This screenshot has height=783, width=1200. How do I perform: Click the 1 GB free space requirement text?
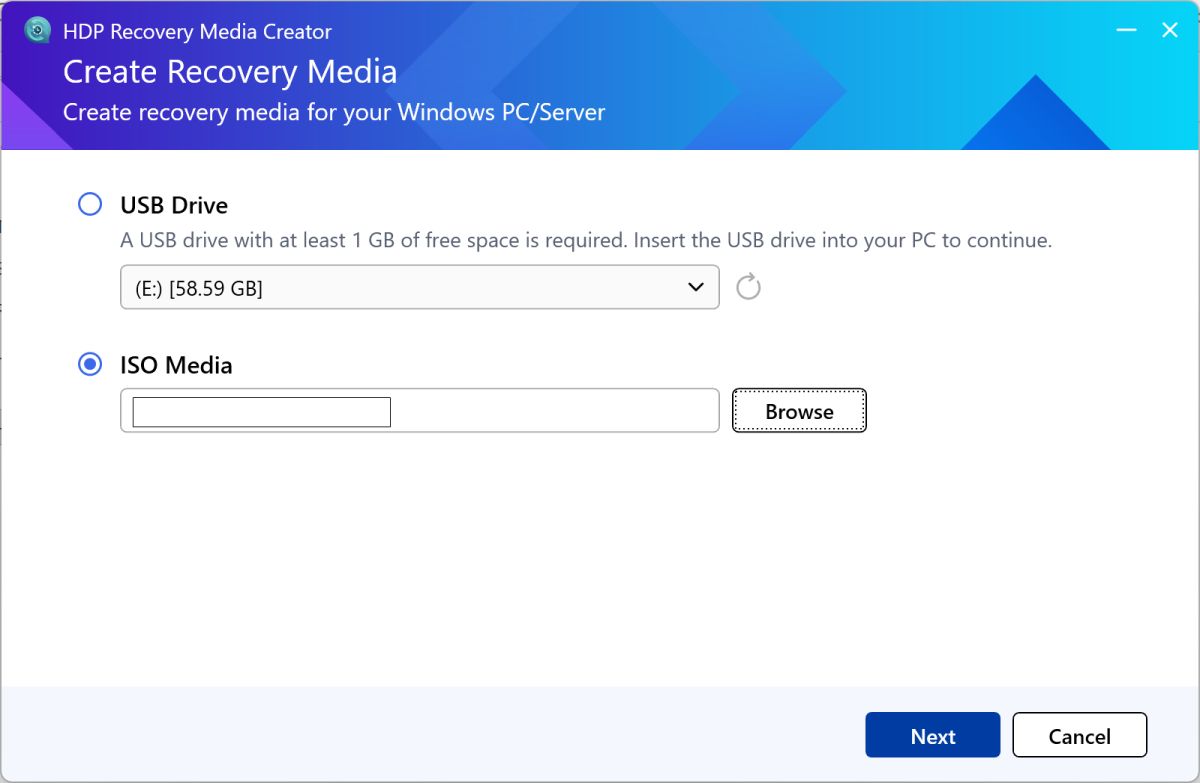tap(586, 241)
